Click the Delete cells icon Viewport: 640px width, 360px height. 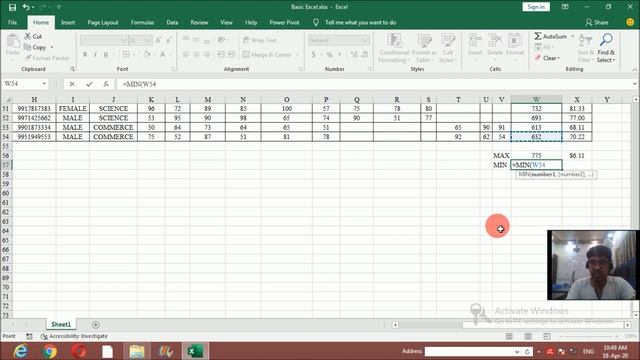pos(495,41)
